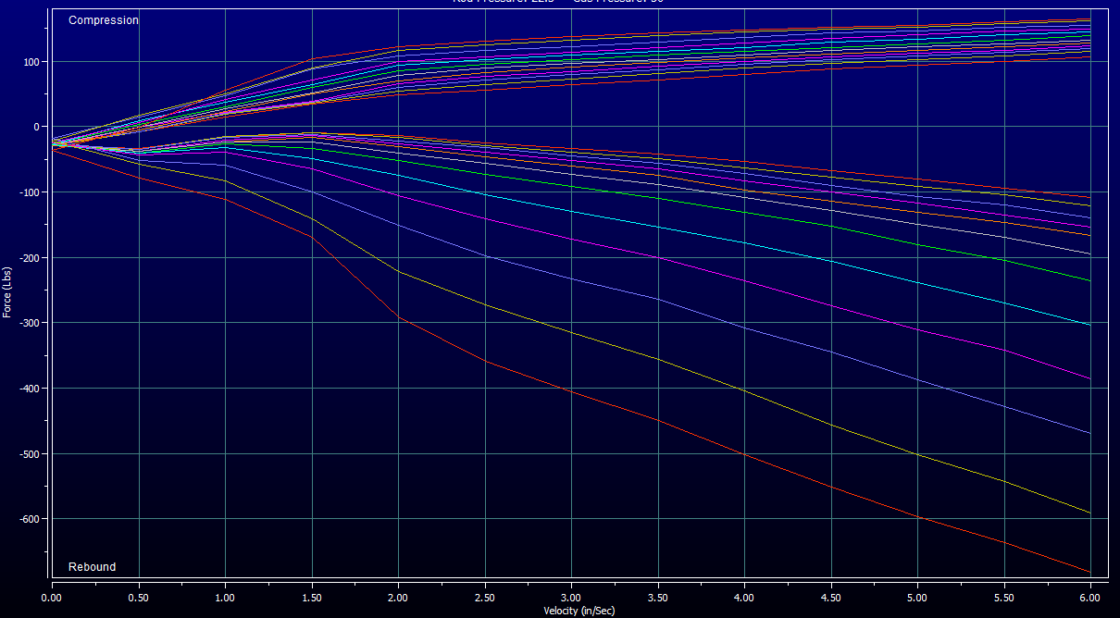The image size is (1120, 618).
Task: Select the Velocity (in/Sec) axis title
Action: tap(569, 609)
